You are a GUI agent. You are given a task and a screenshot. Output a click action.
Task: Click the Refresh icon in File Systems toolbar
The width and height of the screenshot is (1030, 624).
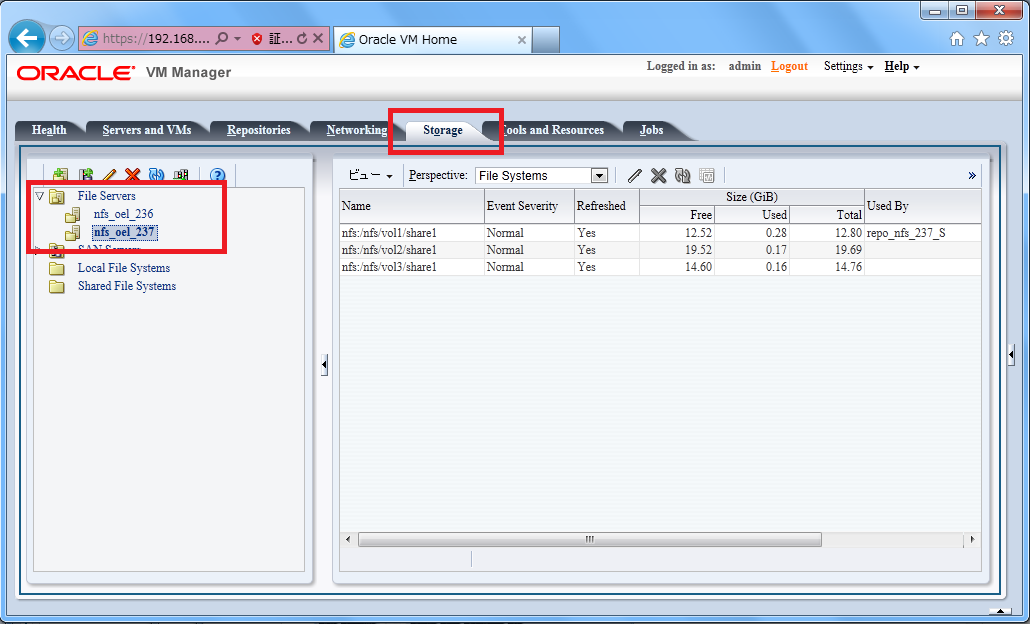pos(684,175)
